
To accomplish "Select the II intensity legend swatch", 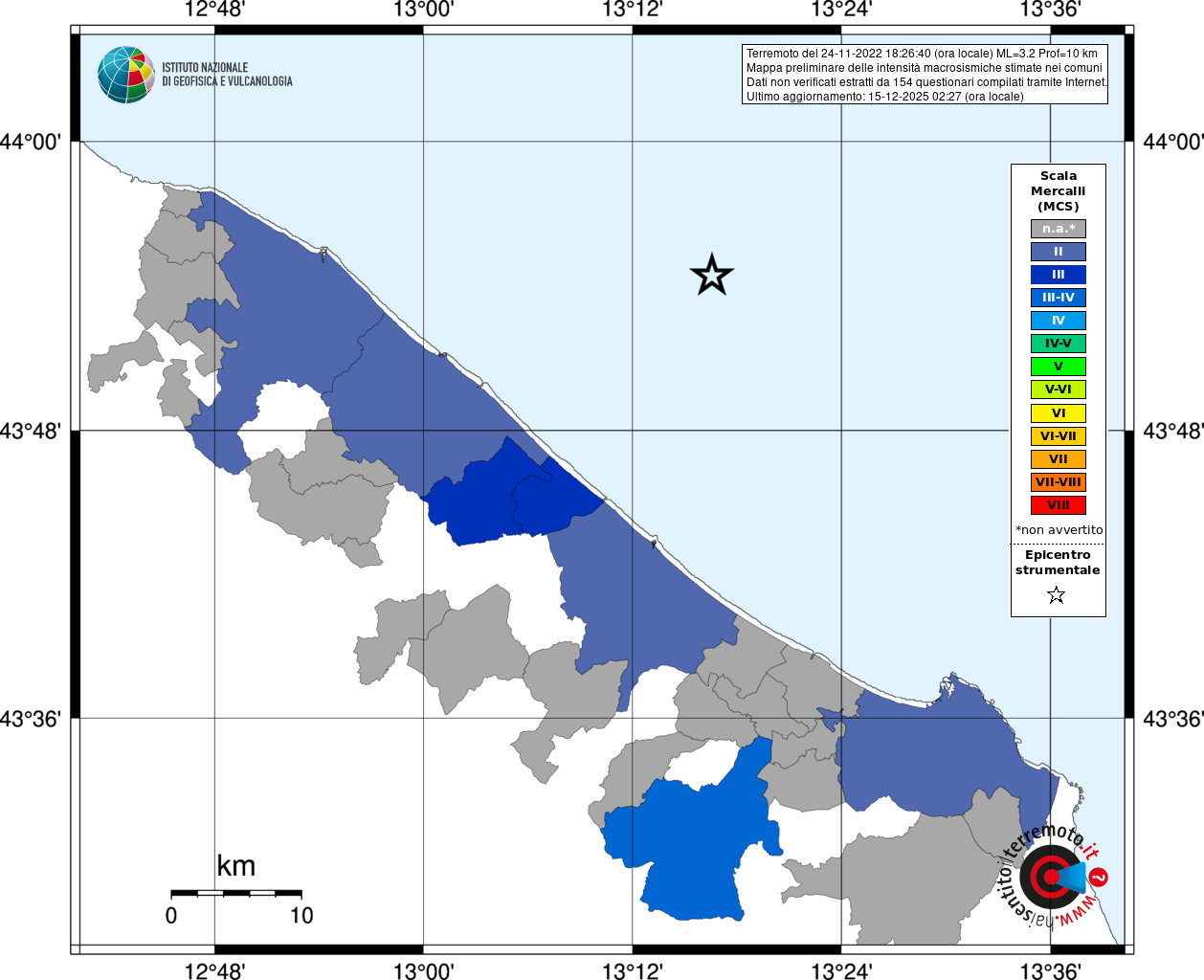I will click(x=1059, y=252).
